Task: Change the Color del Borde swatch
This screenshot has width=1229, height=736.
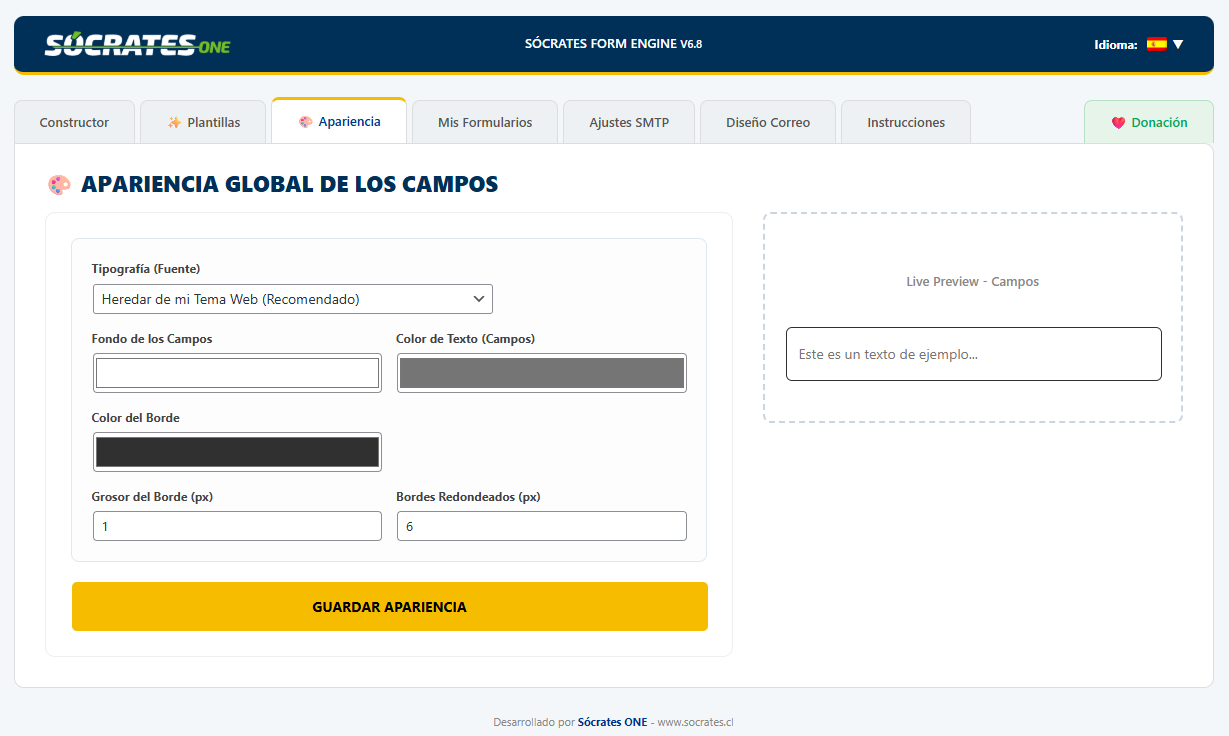Action: pos(237,452)
